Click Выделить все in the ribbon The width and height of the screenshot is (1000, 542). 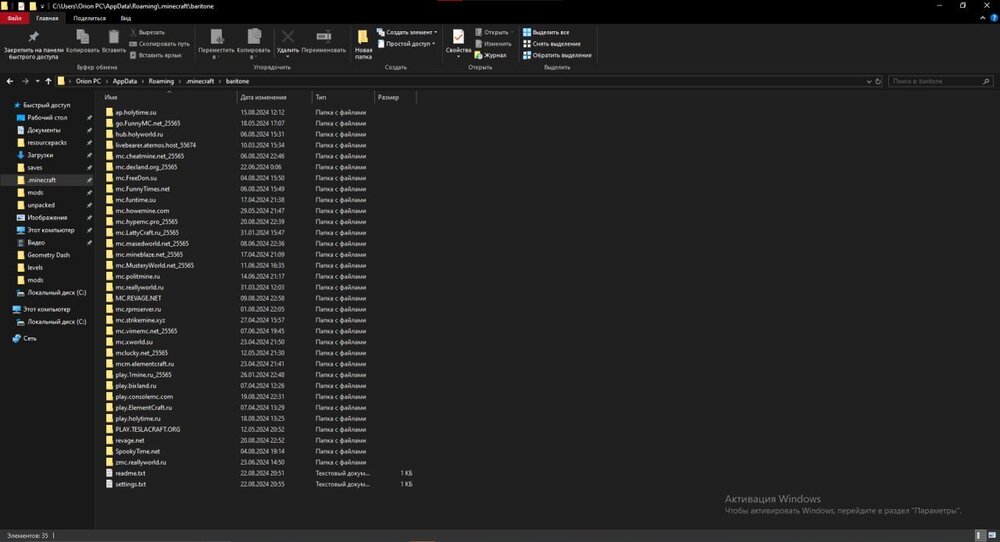pyautogui.click(x=546, y=32)
